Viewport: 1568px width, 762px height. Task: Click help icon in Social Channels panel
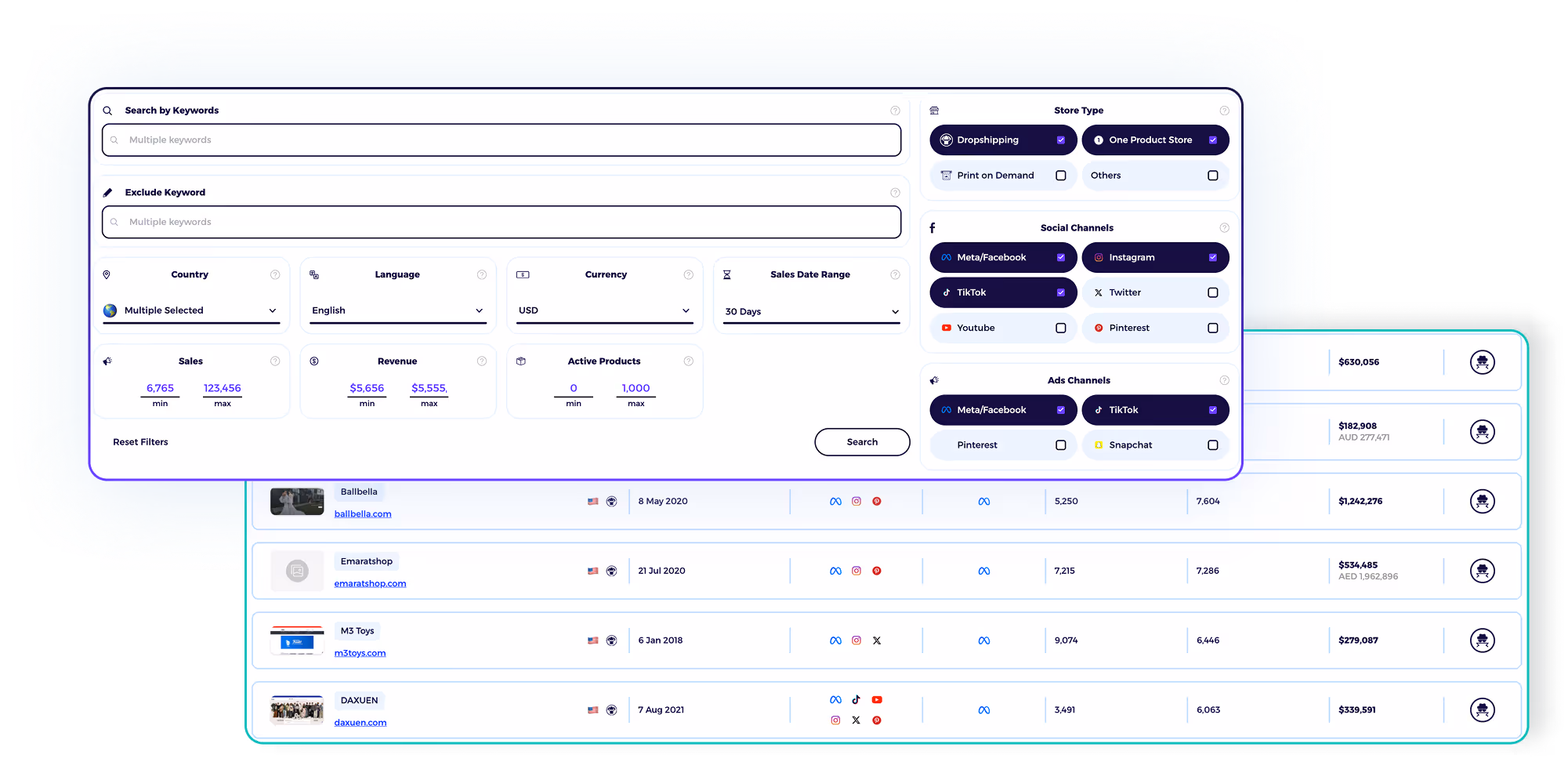pyautogui.click(x=1224, y=228)
